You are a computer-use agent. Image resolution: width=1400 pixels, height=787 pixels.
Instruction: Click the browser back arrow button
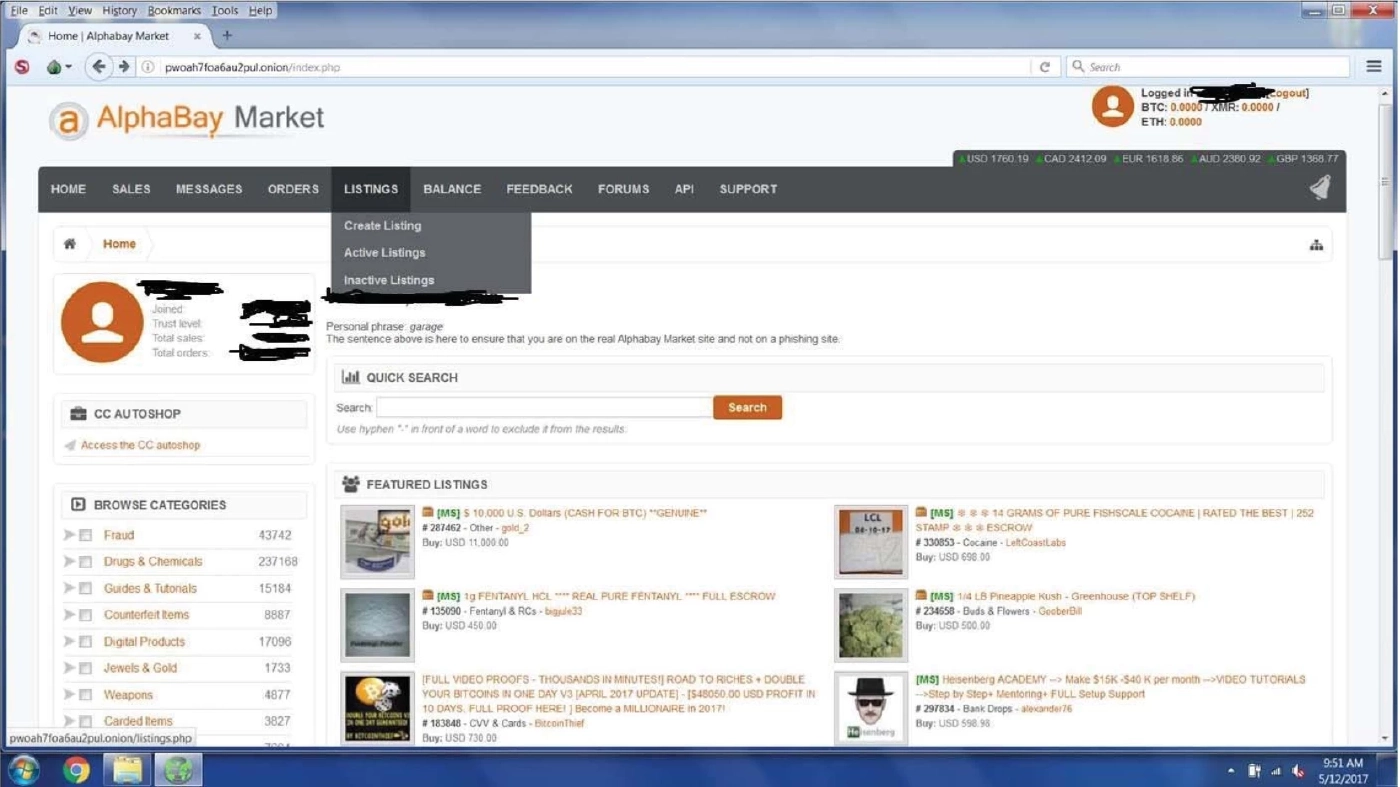tap(98, 67)
